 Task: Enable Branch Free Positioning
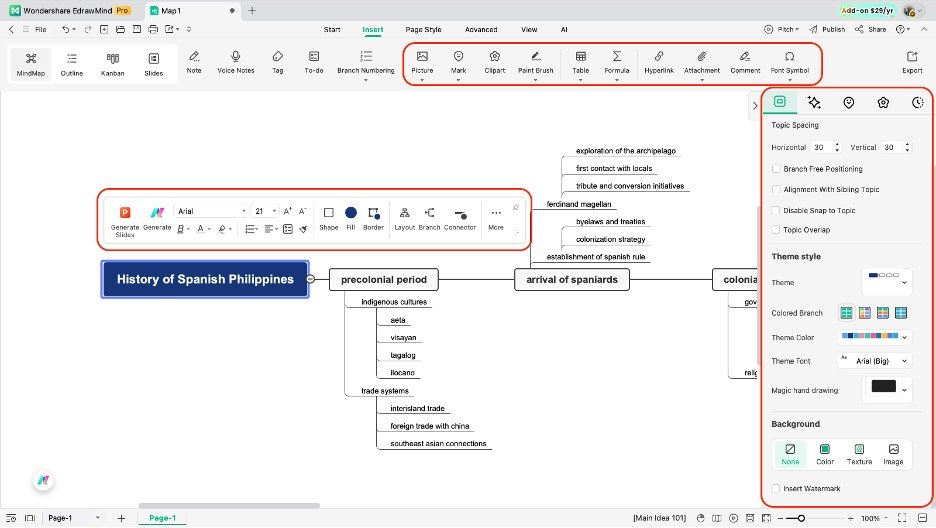click(x=776, y=169)
